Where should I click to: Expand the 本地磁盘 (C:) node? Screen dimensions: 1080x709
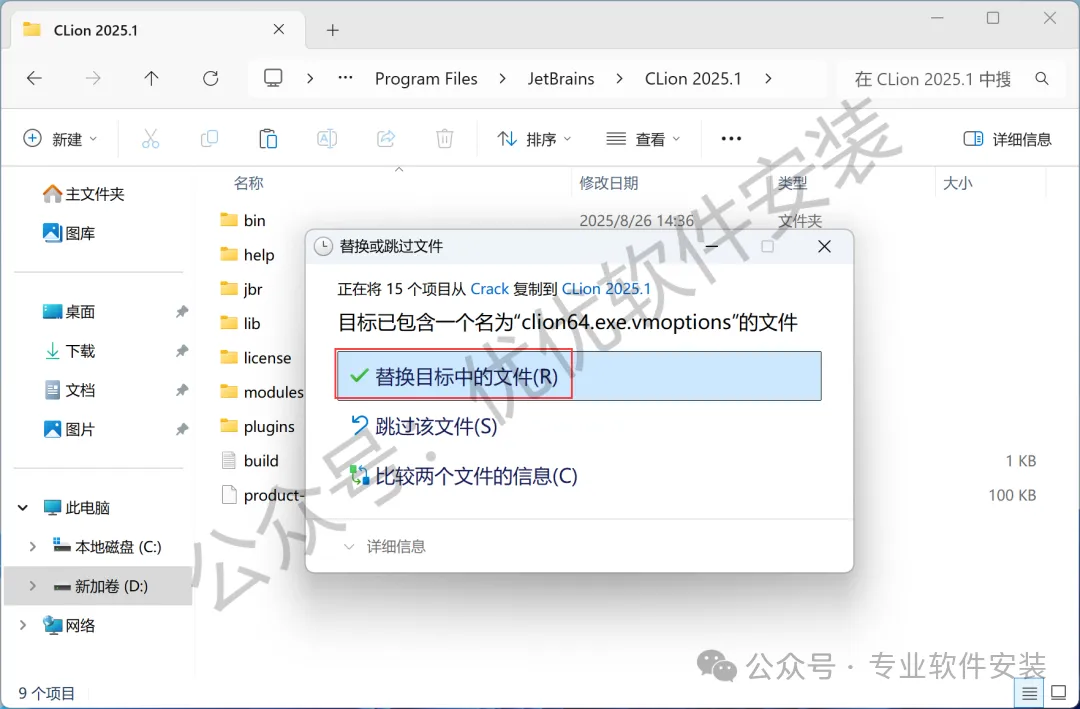click(x=32, y=547)
